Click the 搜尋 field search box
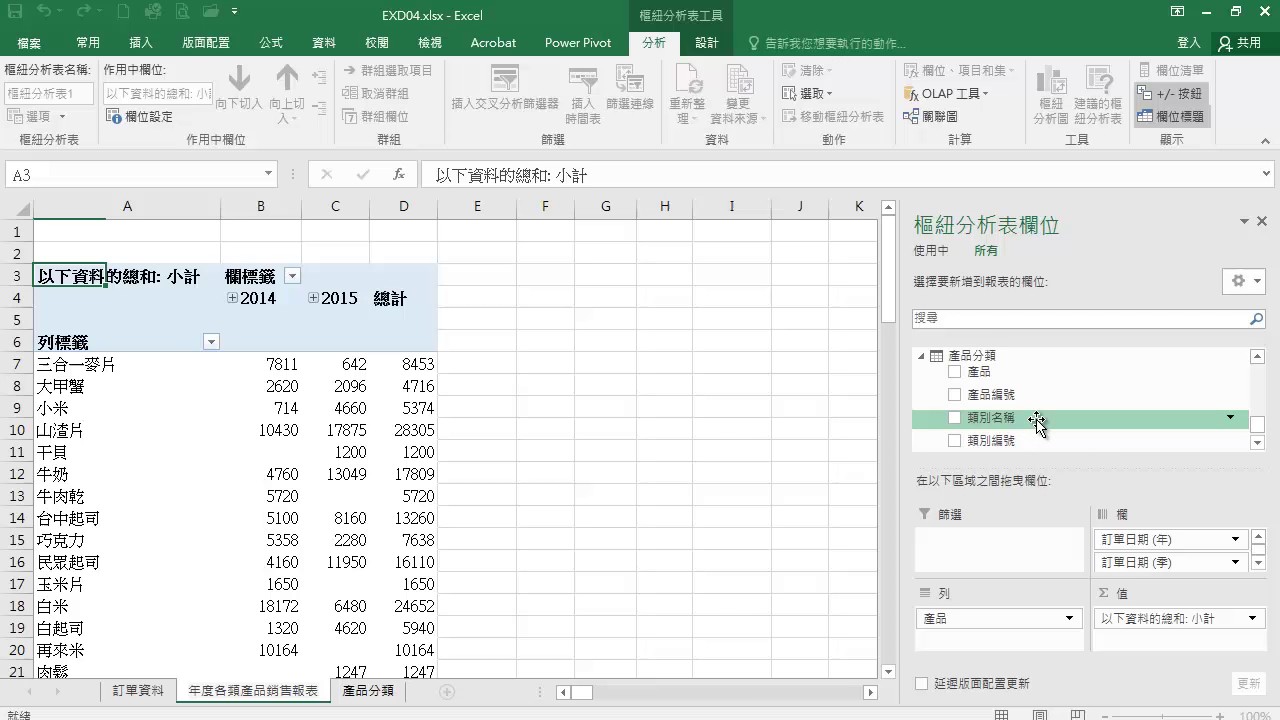 [x=1080, y=318]
